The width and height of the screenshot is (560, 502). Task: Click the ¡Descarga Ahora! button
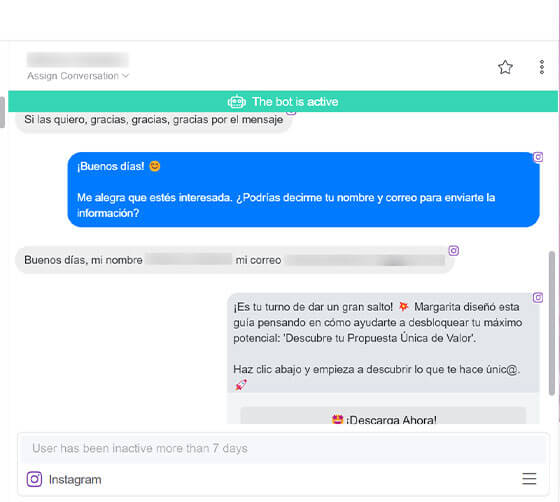[x=383, y=416]
